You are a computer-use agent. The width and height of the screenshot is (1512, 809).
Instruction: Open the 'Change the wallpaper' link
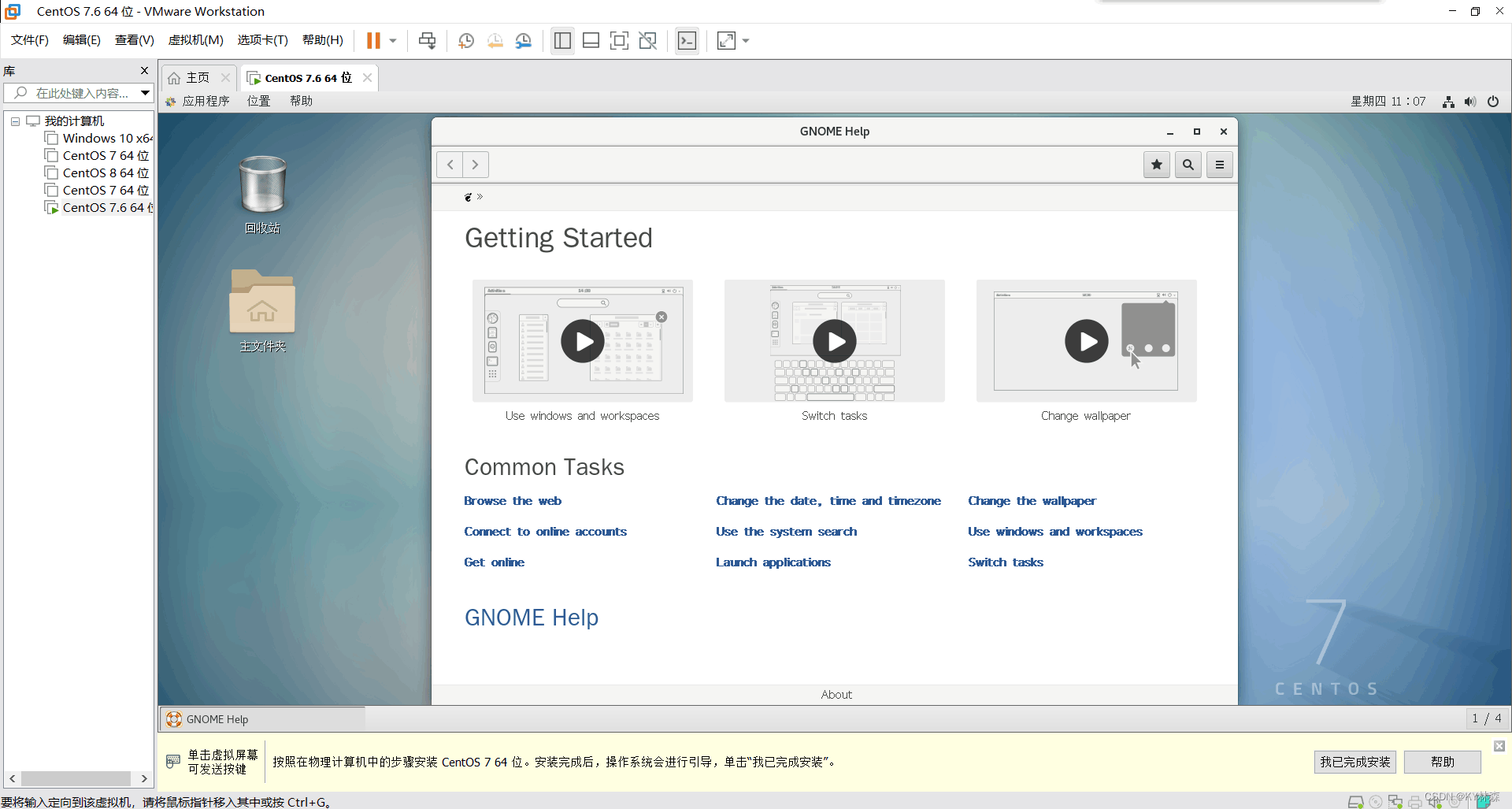click(x=1032, y=501)
